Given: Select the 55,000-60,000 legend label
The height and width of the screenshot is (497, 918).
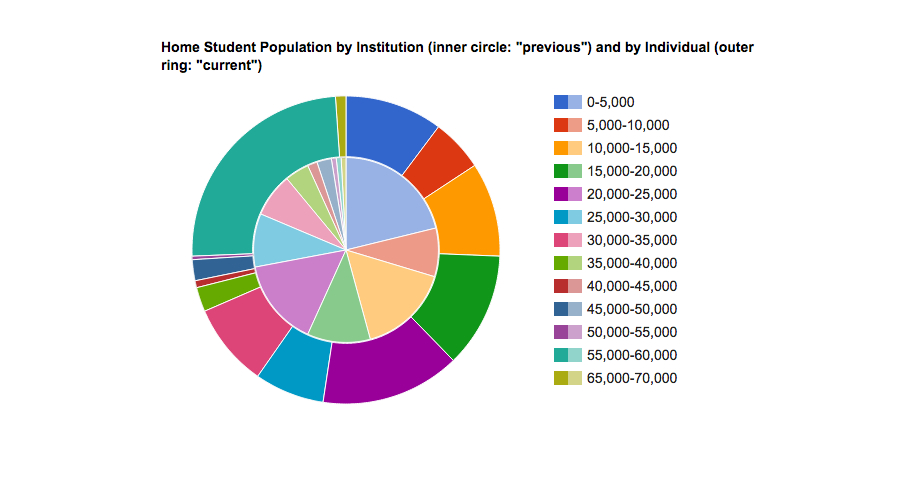Looking at the screenshot, I should tap(631, 355).
